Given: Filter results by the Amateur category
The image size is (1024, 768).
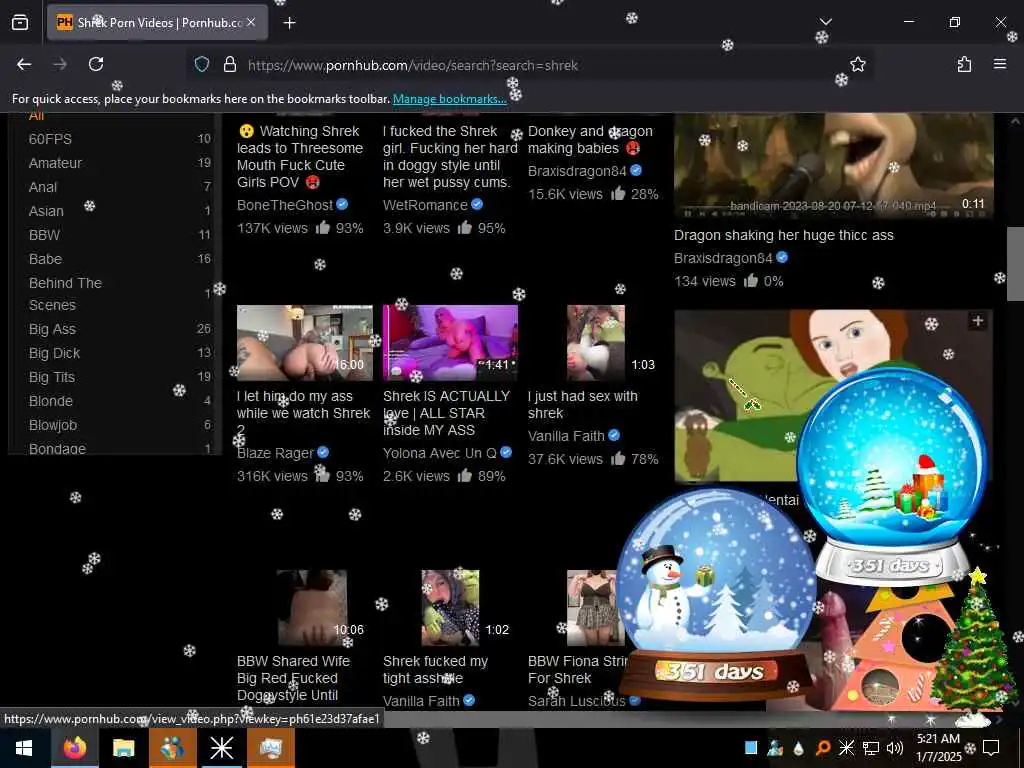Looking at the screenshot, I should pyautogui.click(x=56, y=163).
